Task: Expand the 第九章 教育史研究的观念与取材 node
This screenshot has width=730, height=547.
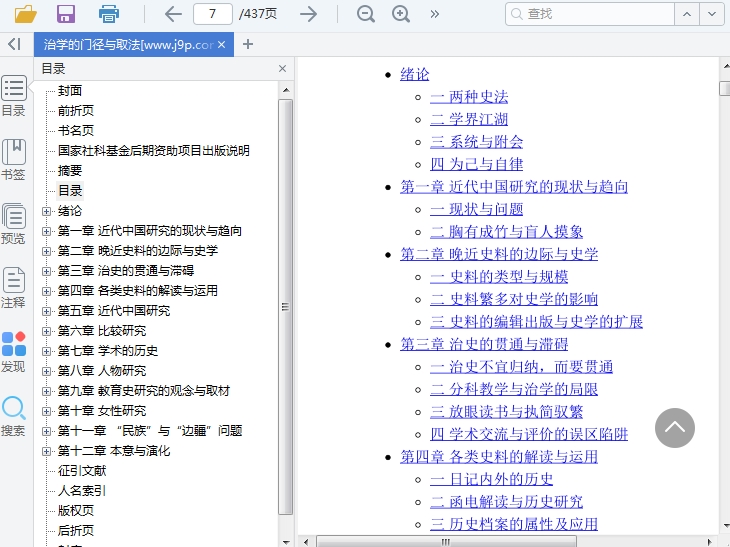Action: click(x=46, y=391)
